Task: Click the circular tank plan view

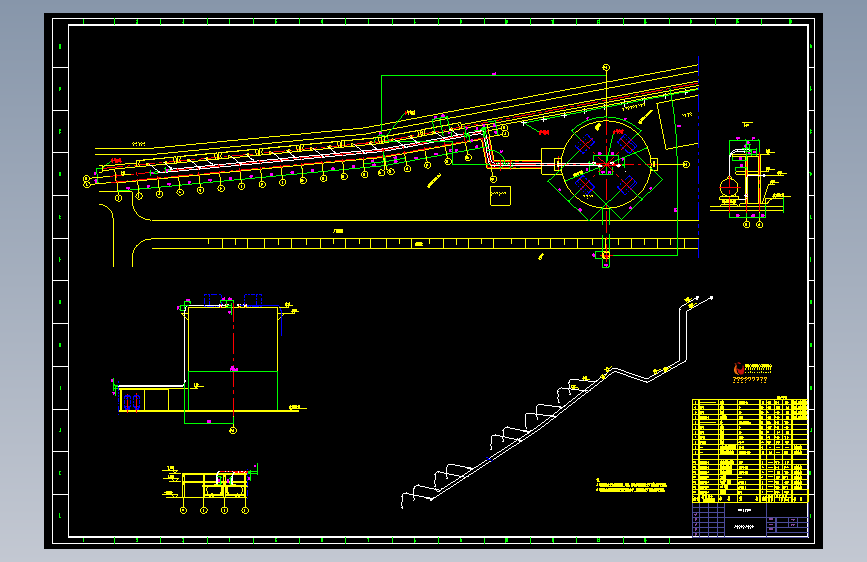Action: pos(607,164)
